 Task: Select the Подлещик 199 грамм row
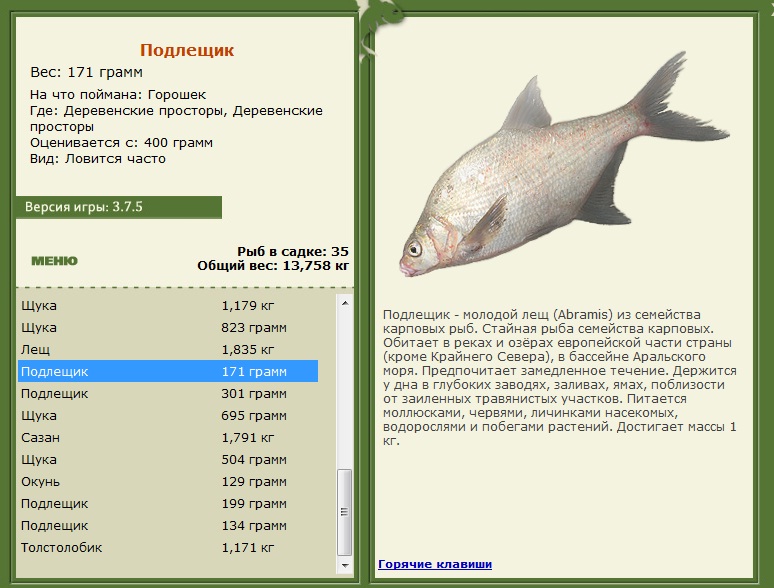pyautogui.click(x=168, y=504)
